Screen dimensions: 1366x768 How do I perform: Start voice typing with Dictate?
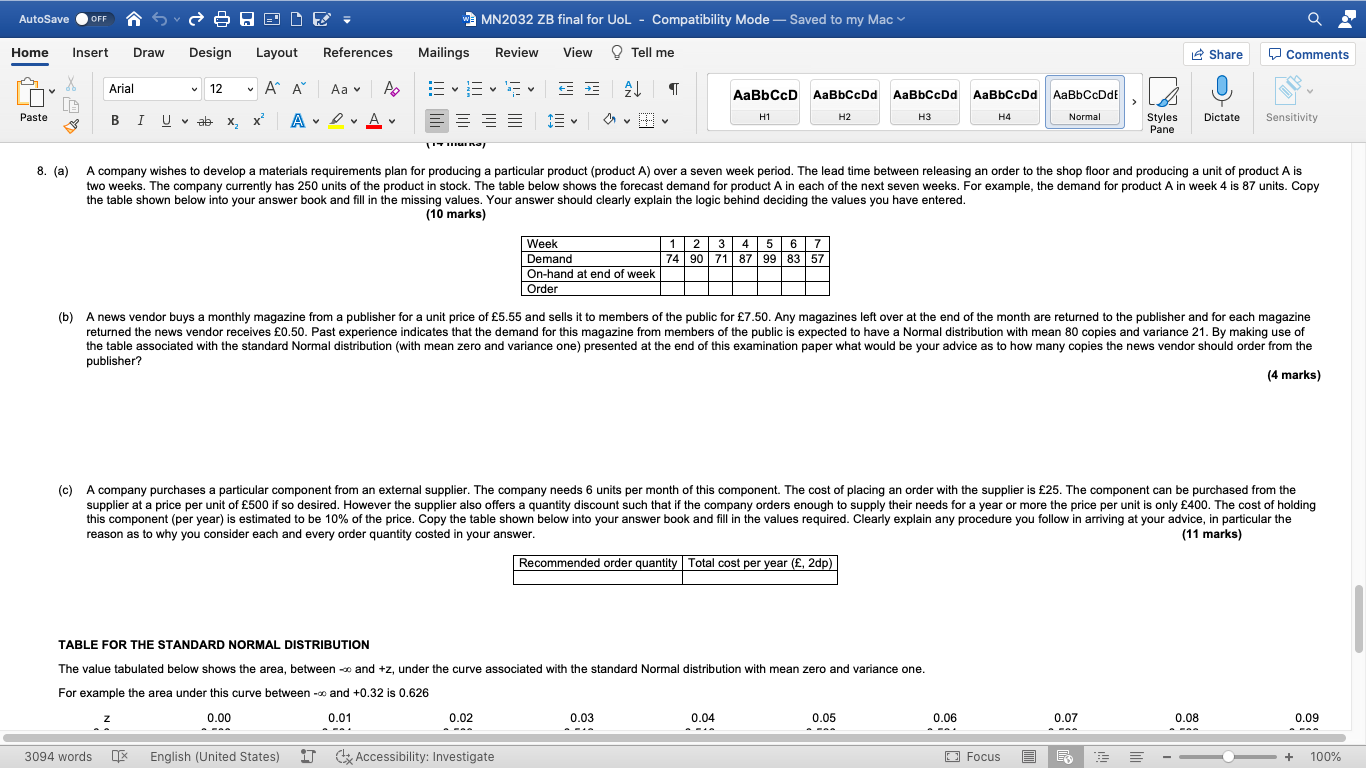(x=1221, y=100)
